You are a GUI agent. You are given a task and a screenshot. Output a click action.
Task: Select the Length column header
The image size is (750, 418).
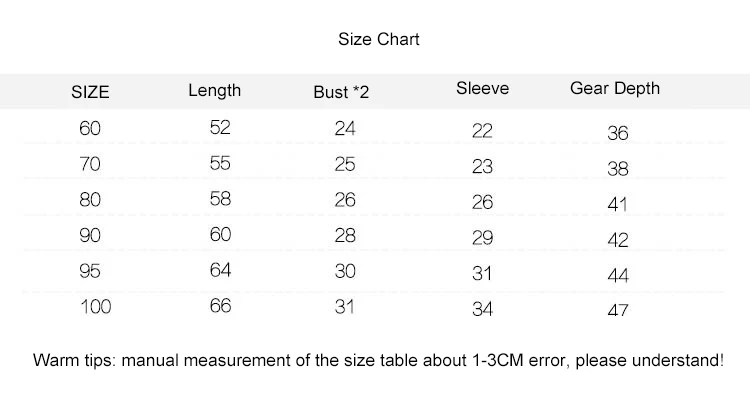(214, 90)
